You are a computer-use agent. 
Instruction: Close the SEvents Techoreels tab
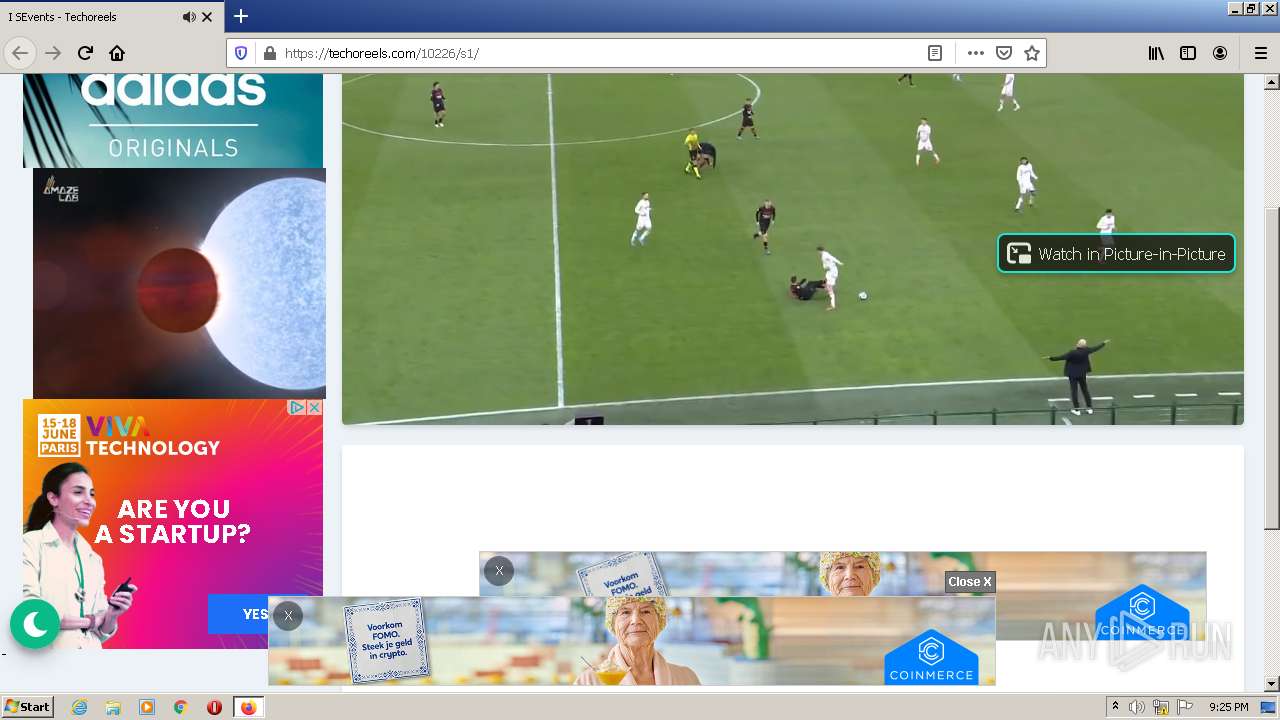point(207,17)
